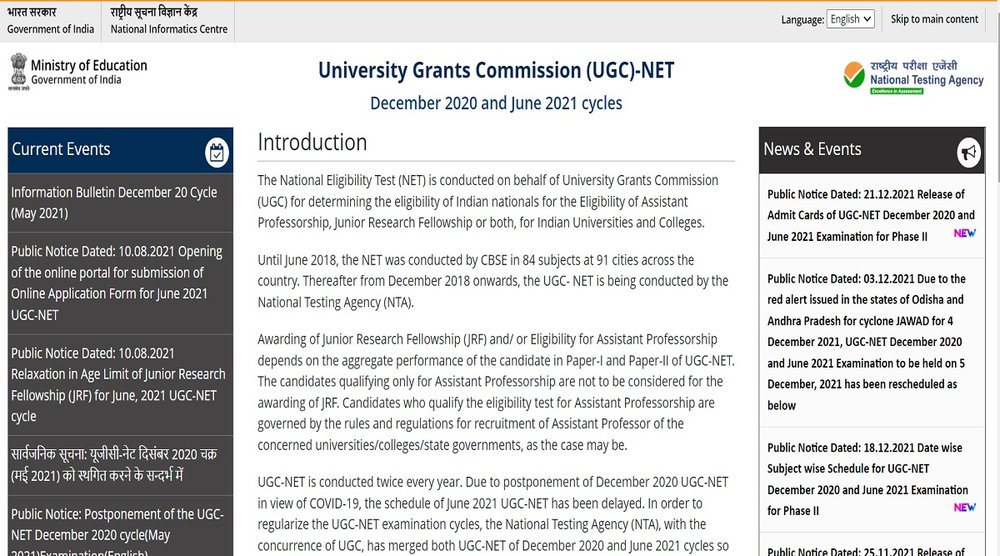The image size is (1000, 556).
Task: Click Skip to main content link
Action: pyautogui.click(x=934, y=19)
